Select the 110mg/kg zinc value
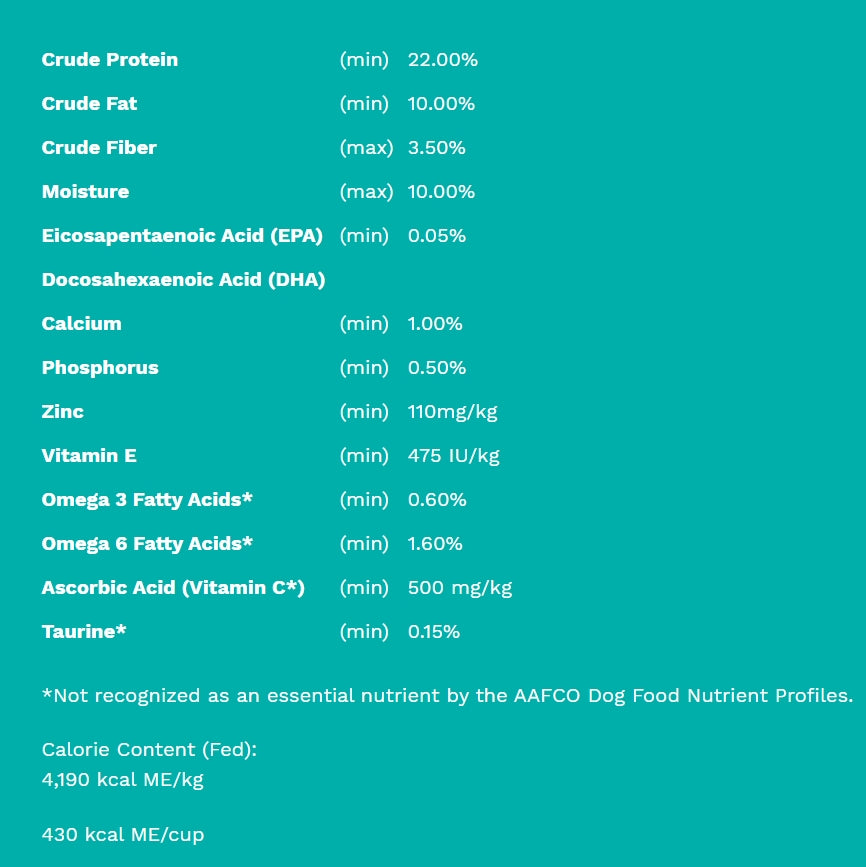 (452, 412)
